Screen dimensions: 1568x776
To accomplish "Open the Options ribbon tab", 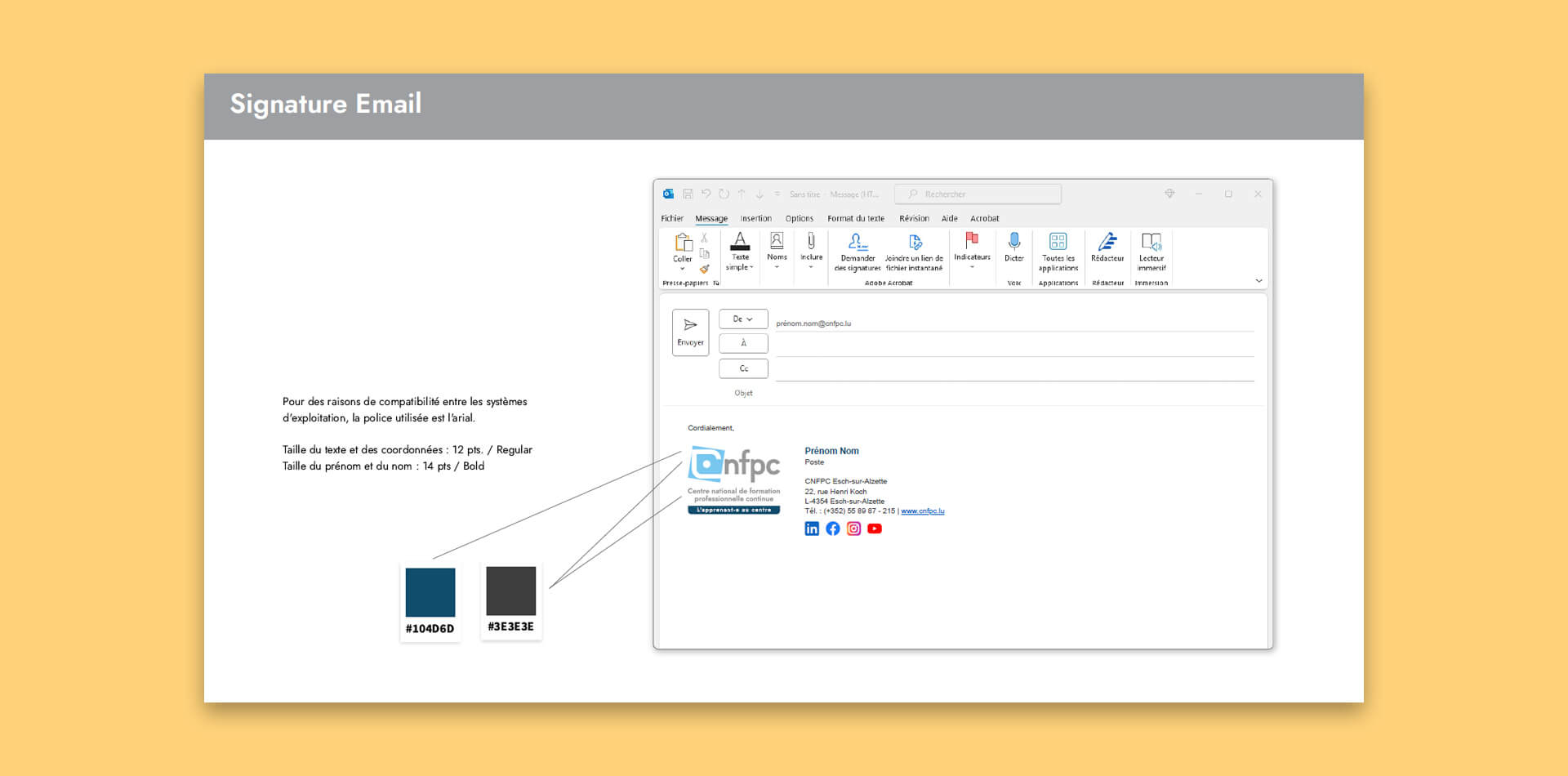I will pyautogui.click(x=800, y=218).
